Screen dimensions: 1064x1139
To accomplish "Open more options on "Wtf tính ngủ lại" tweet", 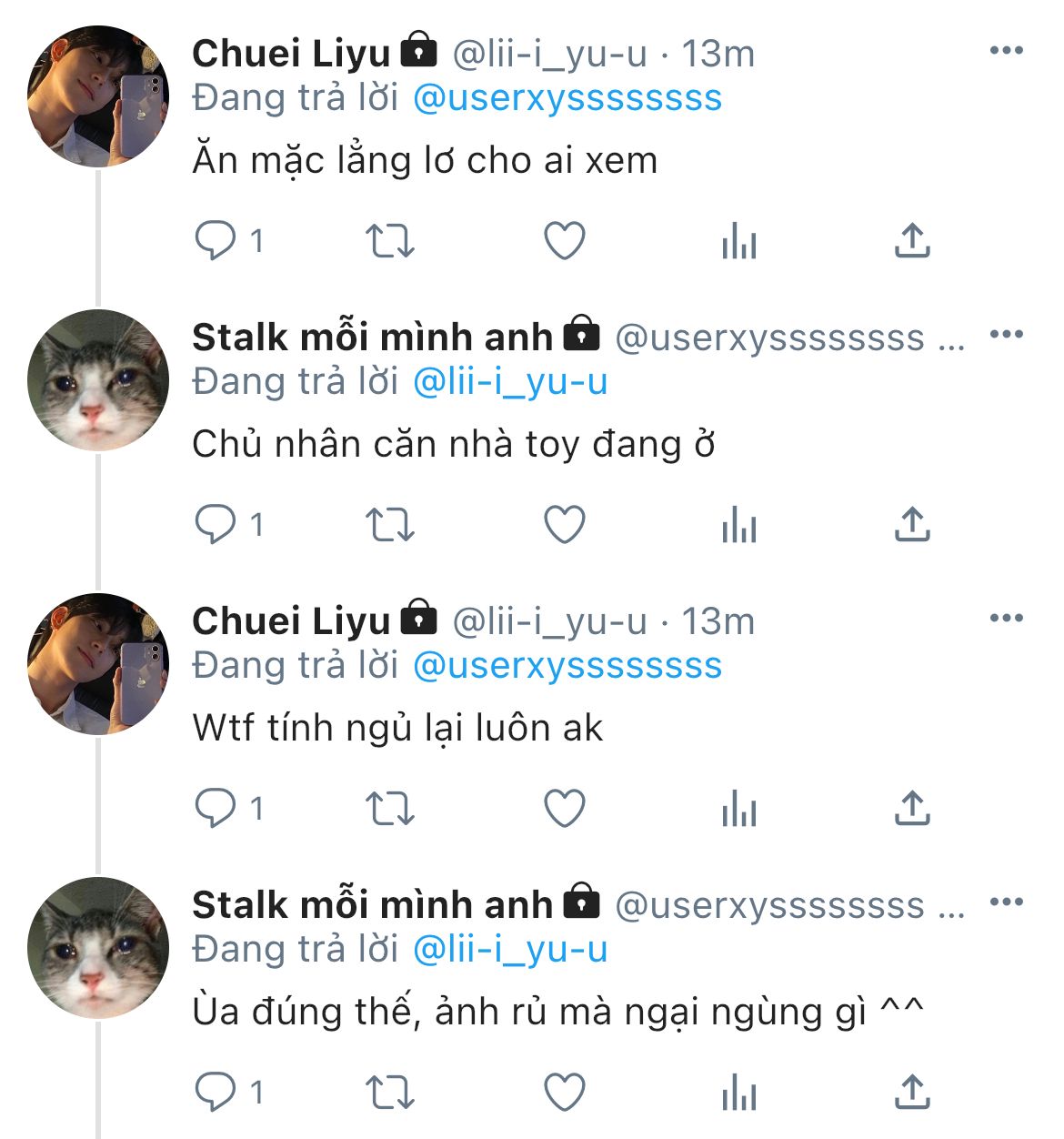I will point(1006,619).
